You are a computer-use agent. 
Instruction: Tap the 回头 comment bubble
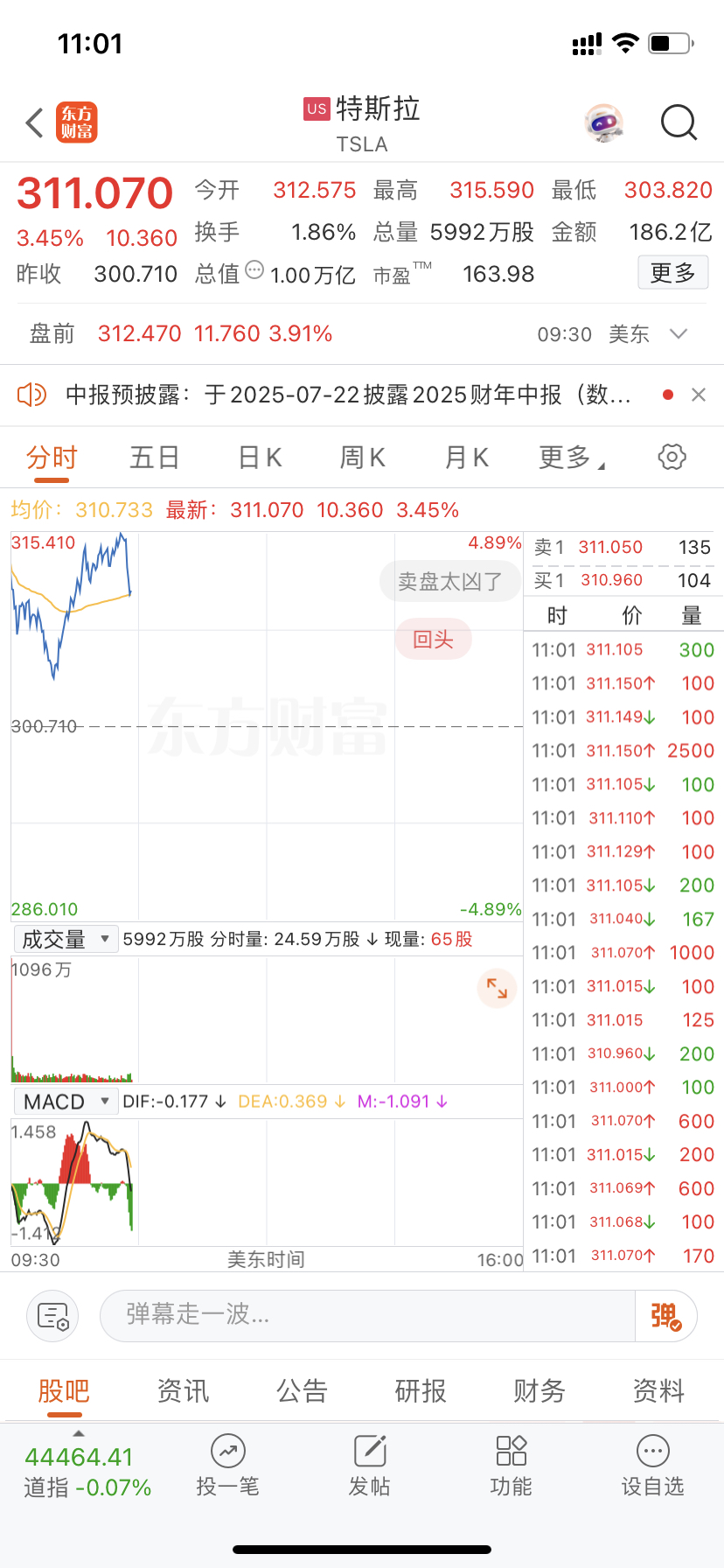pyautogui.click(x=433, y=640)
